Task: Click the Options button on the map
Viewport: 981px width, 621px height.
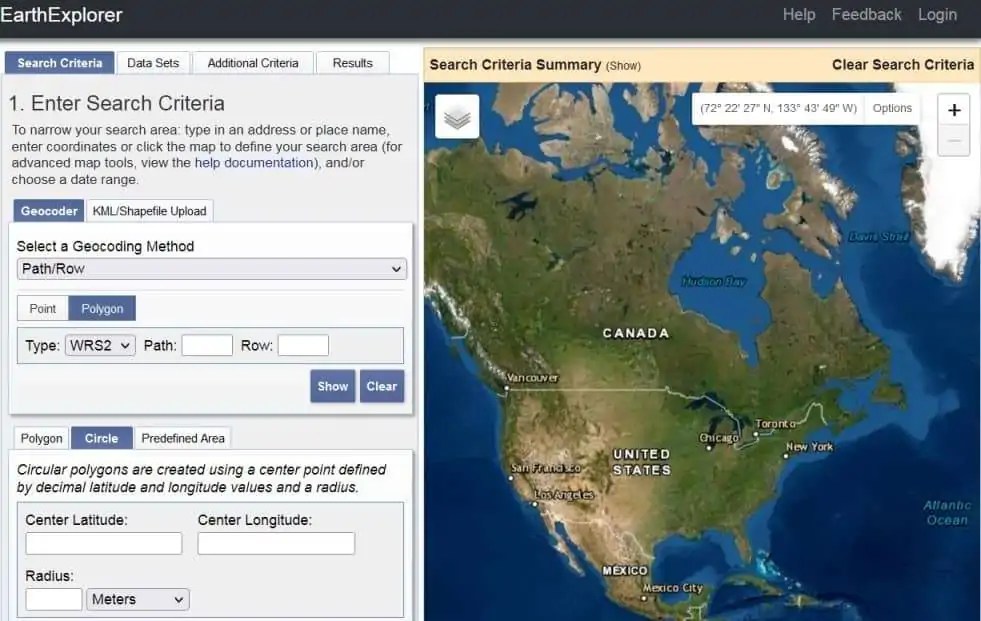Action: pos(891,108)
